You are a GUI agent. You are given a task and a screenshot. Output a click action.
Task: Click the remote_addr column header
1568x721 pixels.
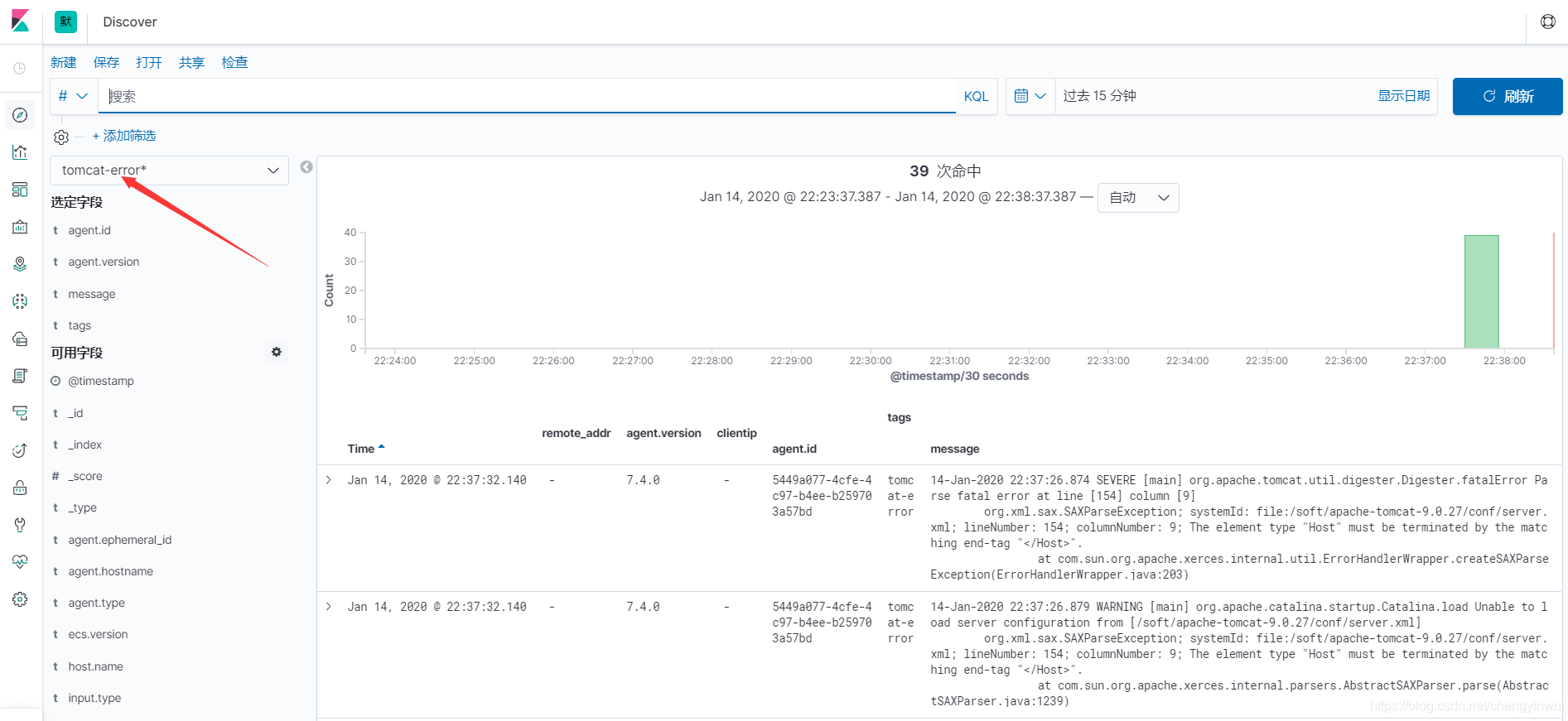[576, 433]
